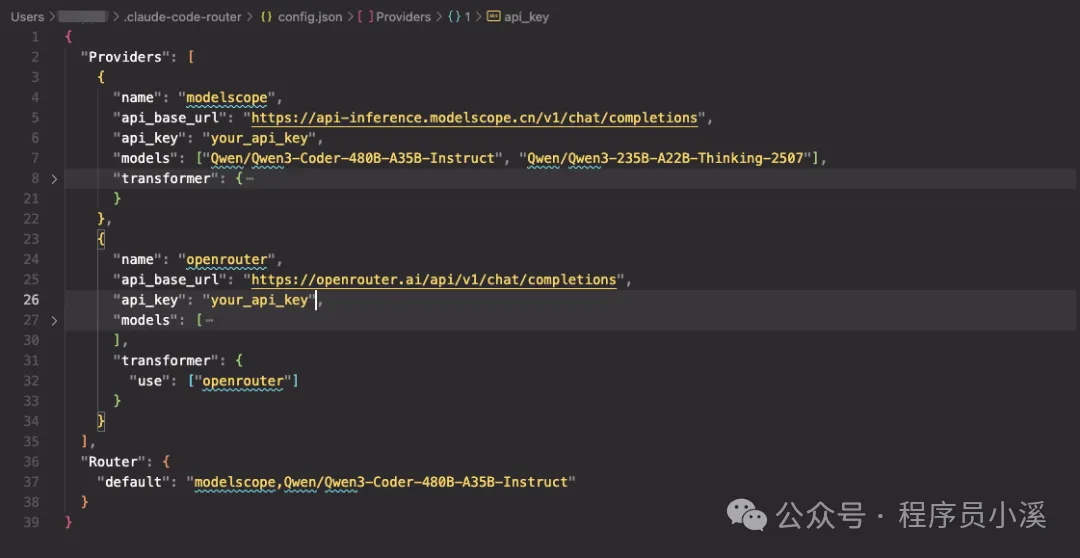Click the "transformer" key on line 8
Viewport: 1080px width, 558px height.
click(166, 179)
